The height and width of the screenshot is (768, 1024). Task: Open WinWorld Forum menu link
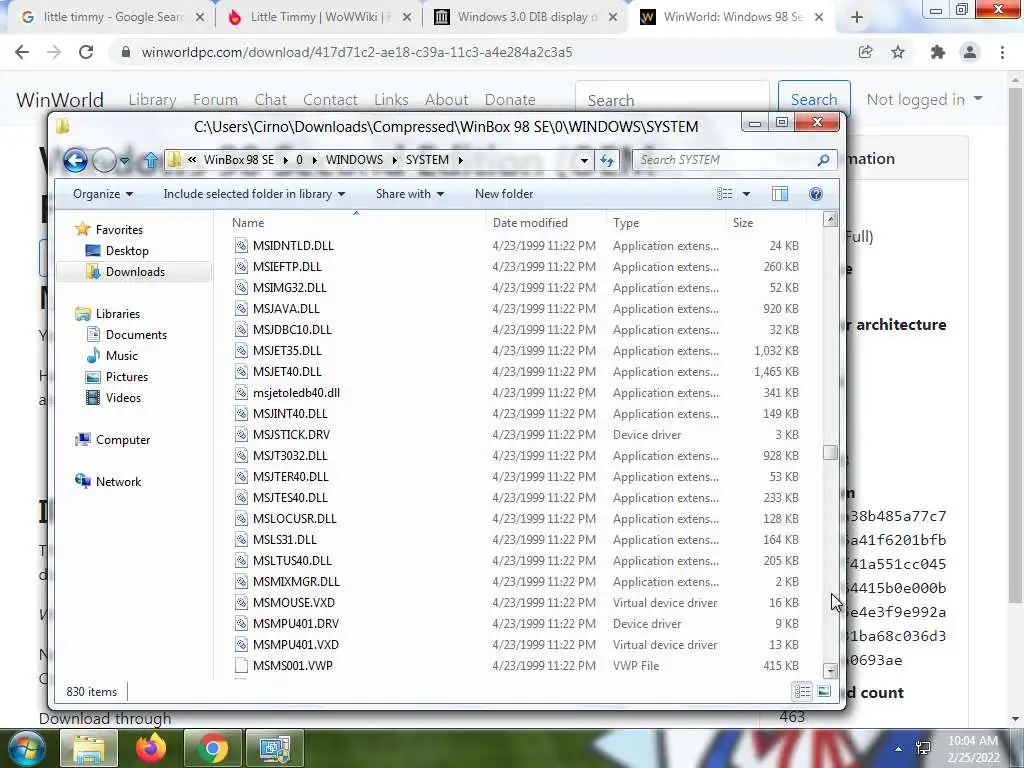tap(215, 99)
